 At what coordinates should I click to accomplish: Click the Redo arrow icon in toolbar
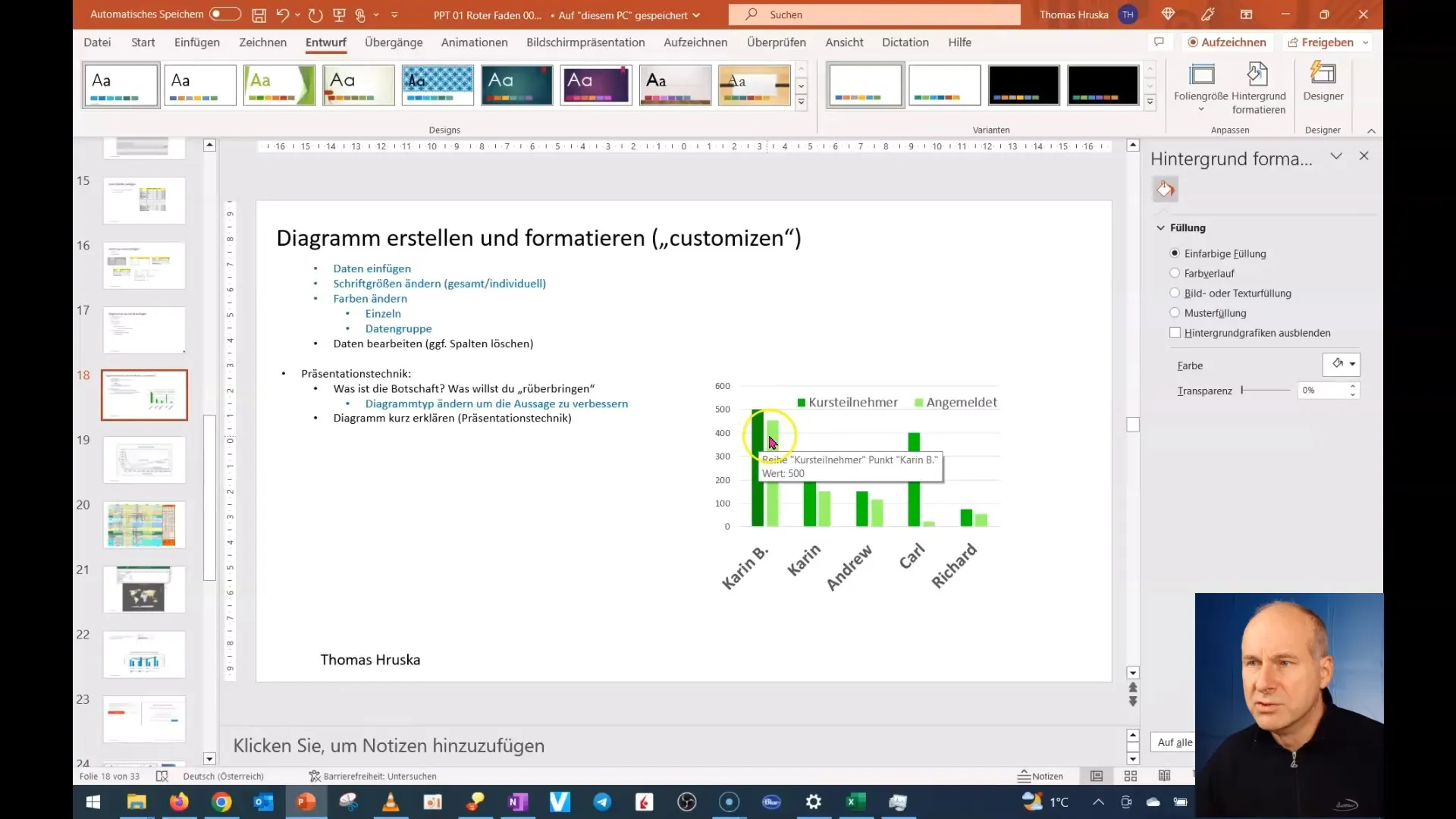click(317, 14)
